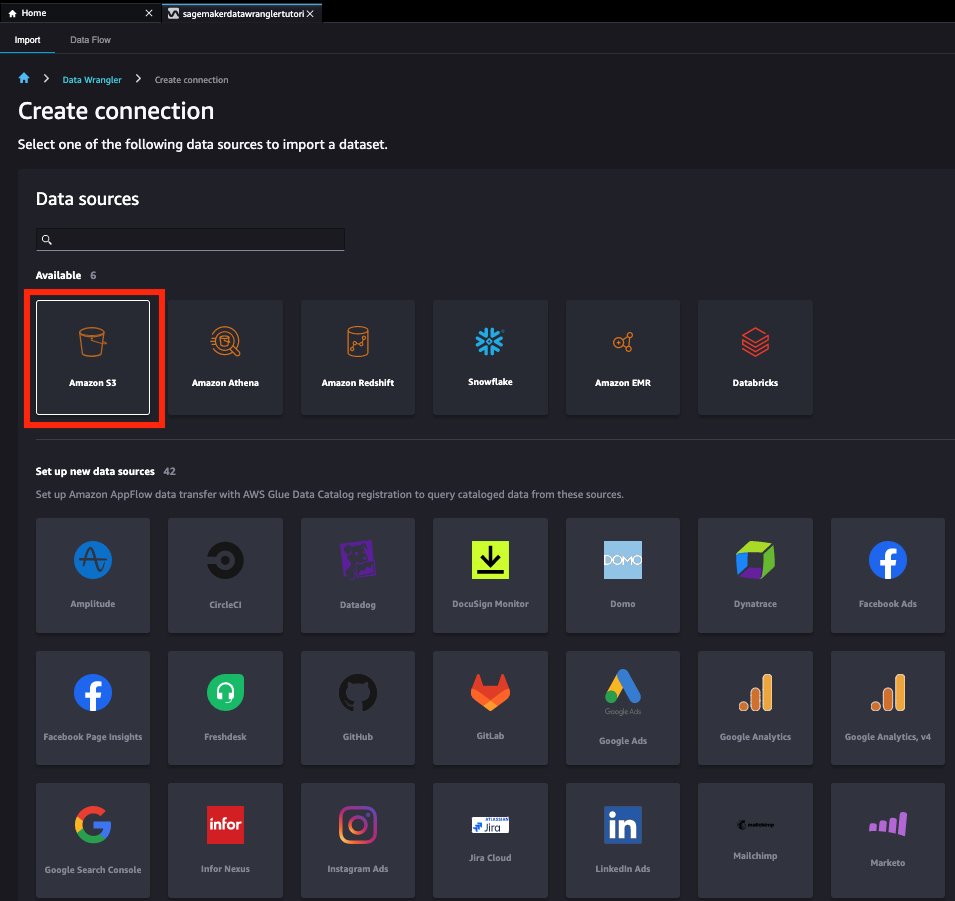Set up LinkedIn Ads source
Screen dimensions: 955x901
coord(622,840)
